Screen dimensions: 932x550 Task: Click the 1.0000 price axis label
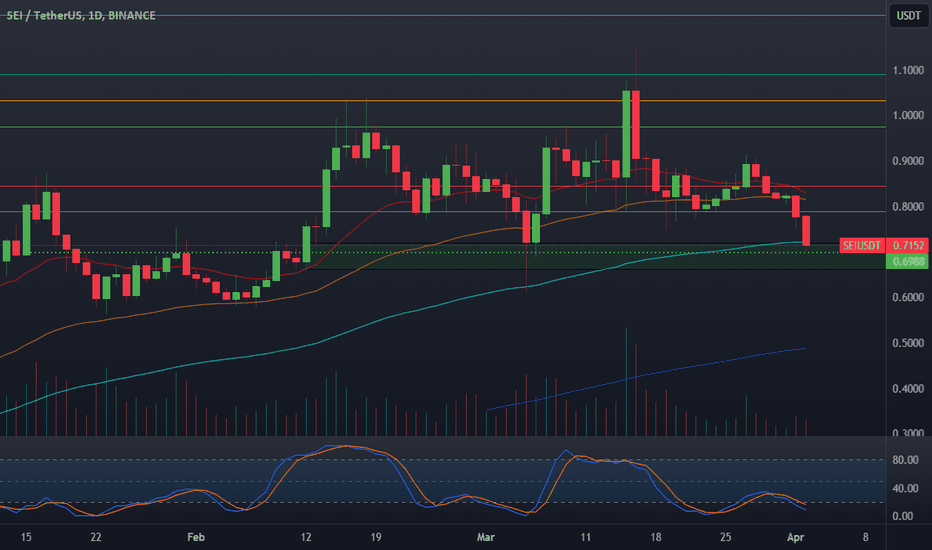click(x=908, y=115)
